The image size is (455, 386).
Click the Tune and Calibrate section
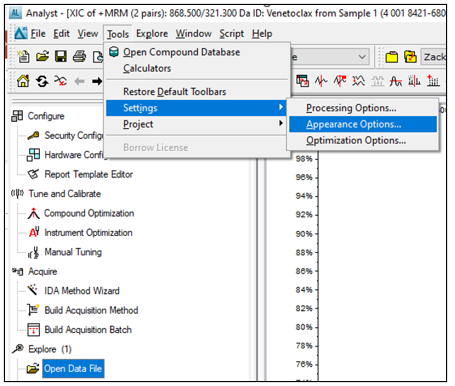(x=64, y=194)
